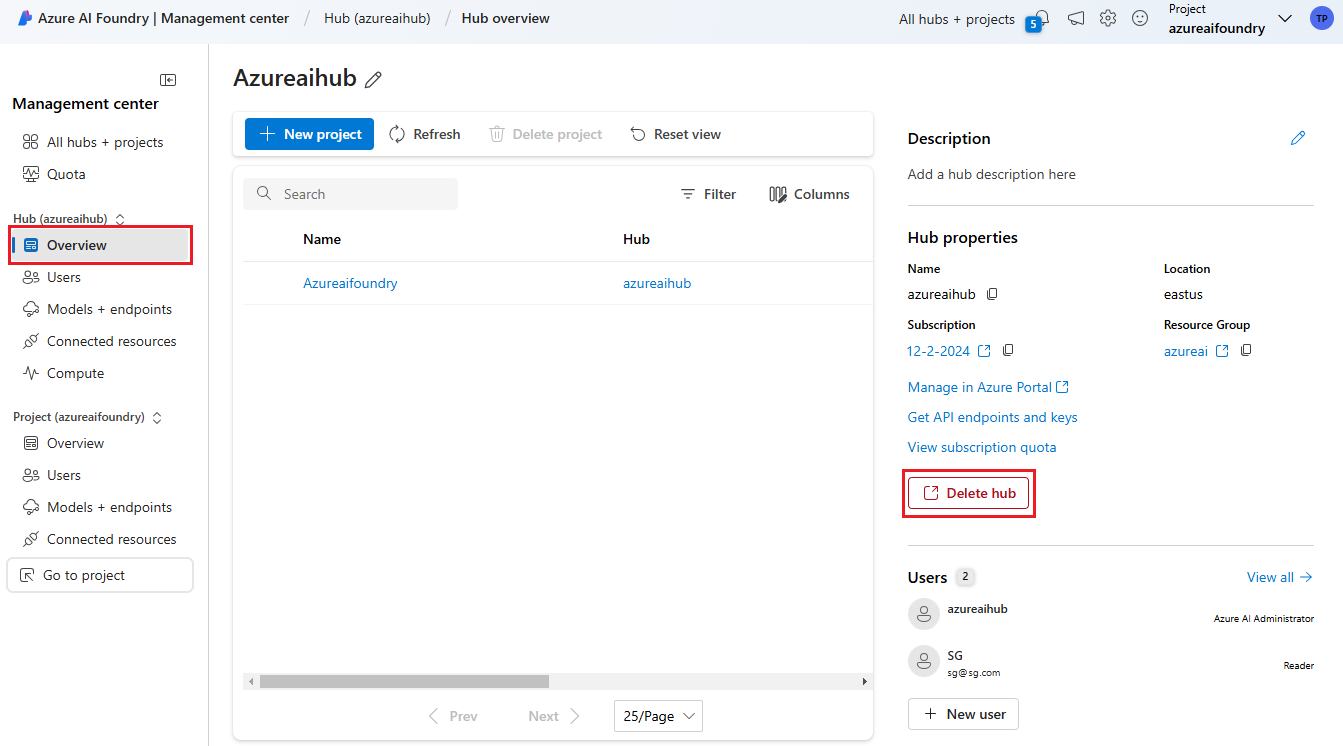Click the "Add a hub description here" text

tap(992, 174)
